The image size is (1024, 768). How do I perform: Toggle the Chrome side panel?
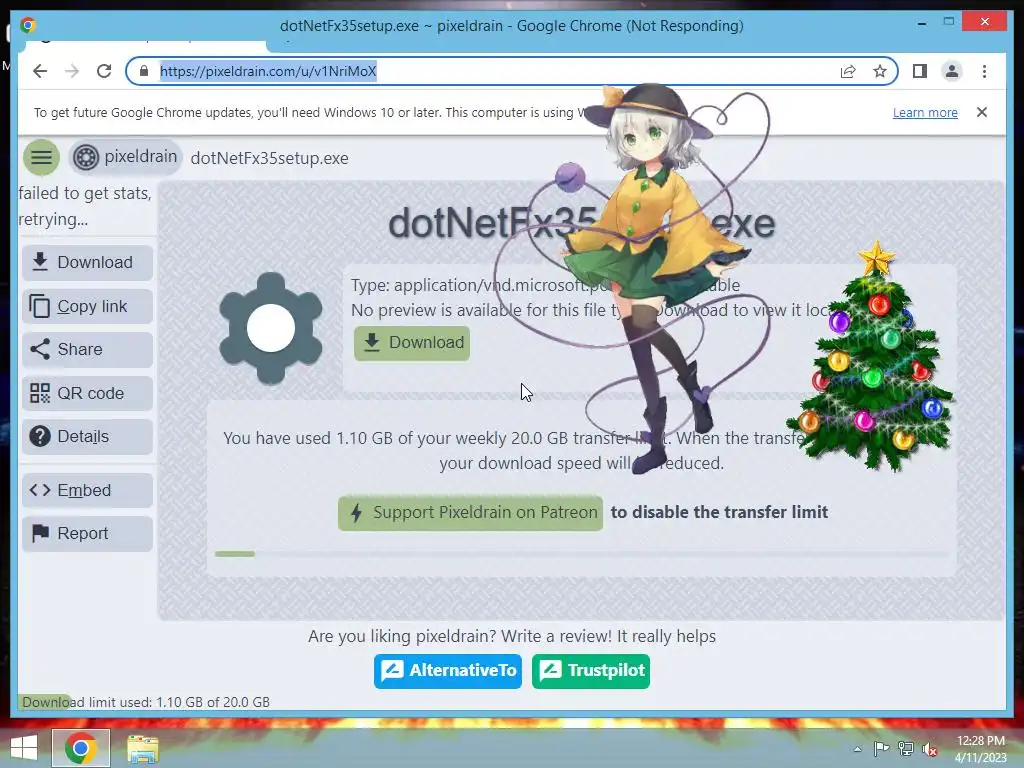coord(920,71)
